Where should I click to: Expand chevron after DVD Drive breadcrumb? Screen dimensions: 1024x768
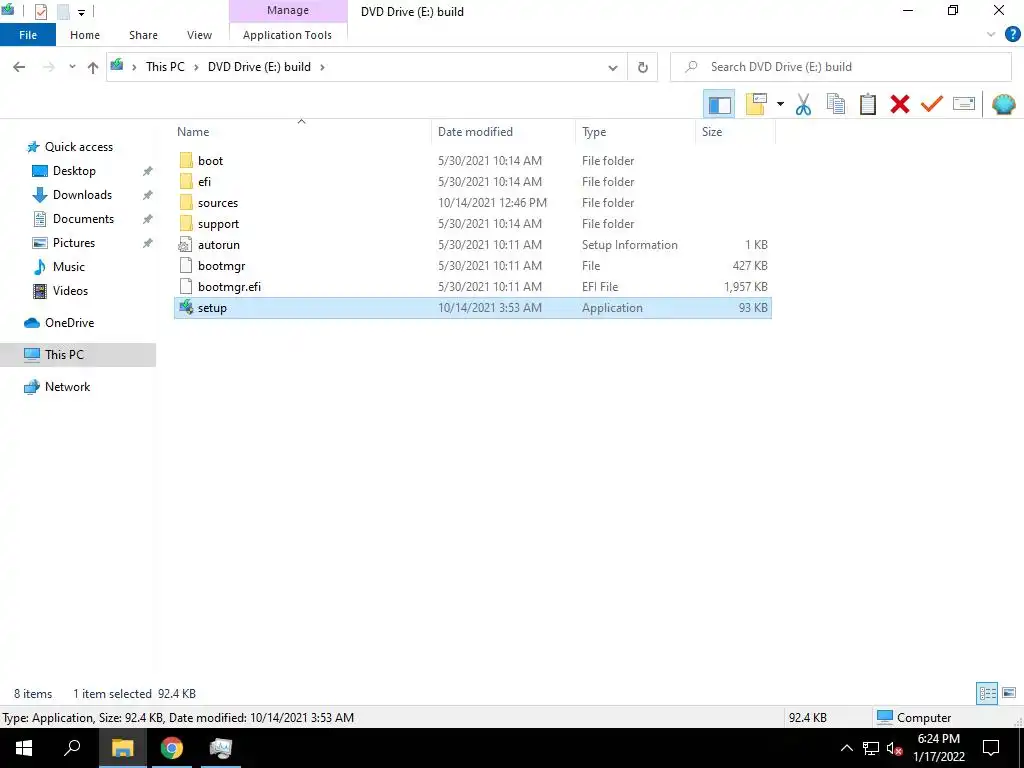tap(322, 67)
